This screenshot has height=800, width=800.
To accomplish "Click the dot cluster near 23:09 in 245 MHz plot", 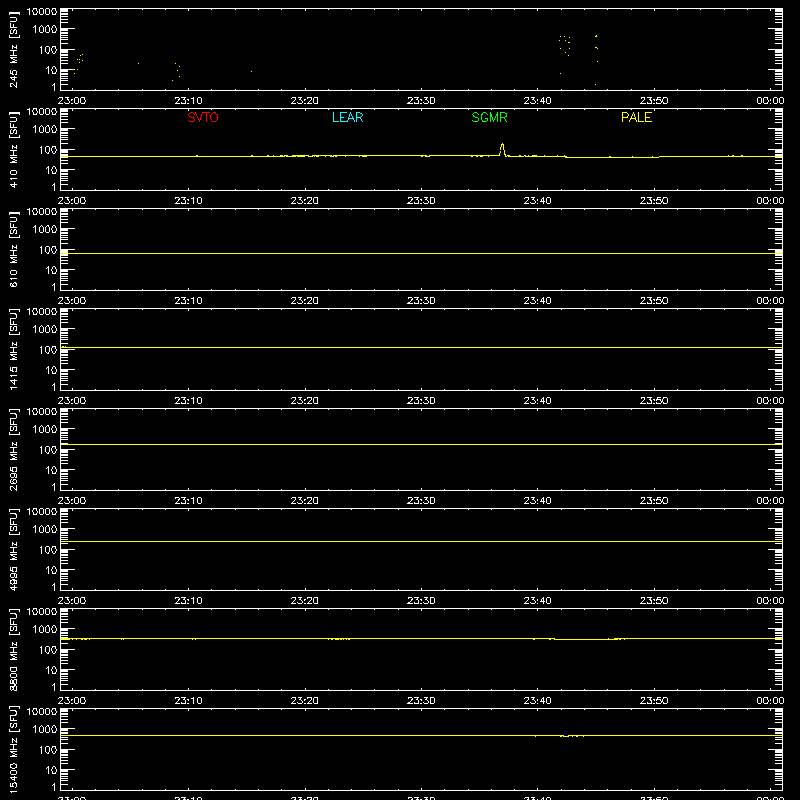I will point(177,71).
